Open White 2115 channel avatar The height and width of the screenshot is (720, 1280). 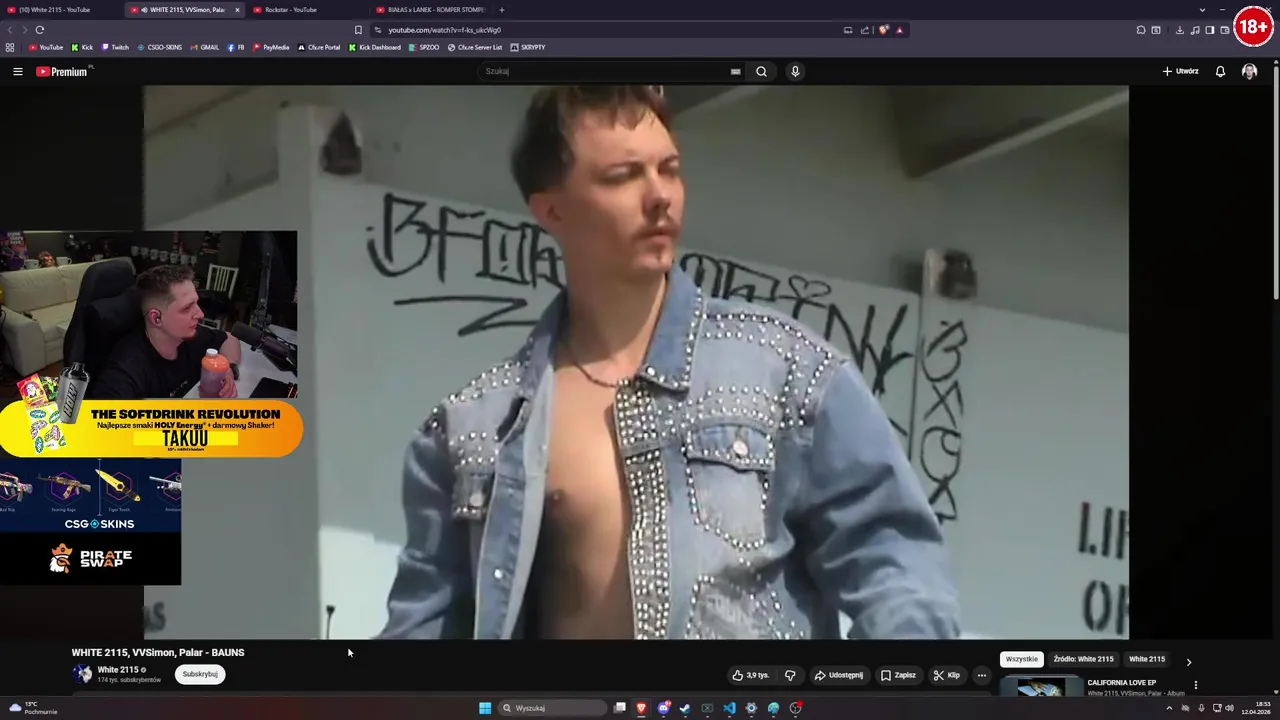pyautogui.click(x=82, y=674)
